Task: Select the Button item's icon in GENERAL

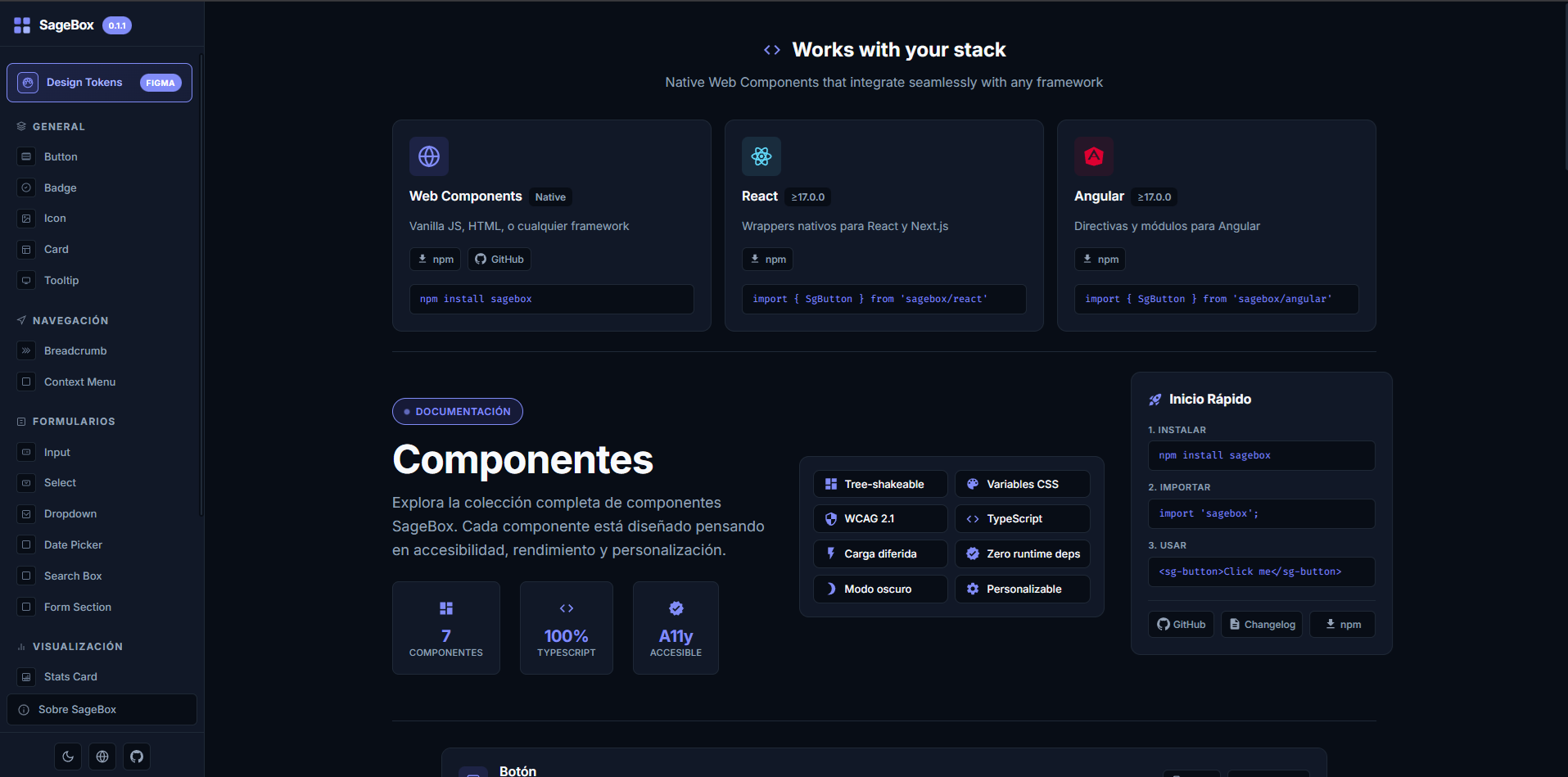Action: click(x=26, y=156)
